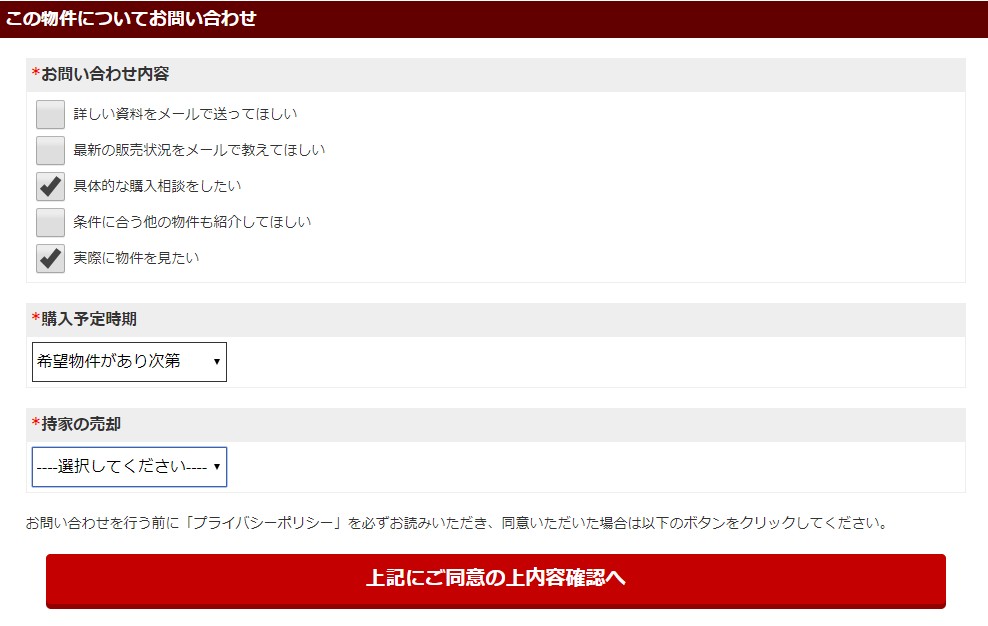
Task: Uncheck the 具体的な購入相談をしたい checkbox
Action: pyautogui.click(x=50, y=186)
